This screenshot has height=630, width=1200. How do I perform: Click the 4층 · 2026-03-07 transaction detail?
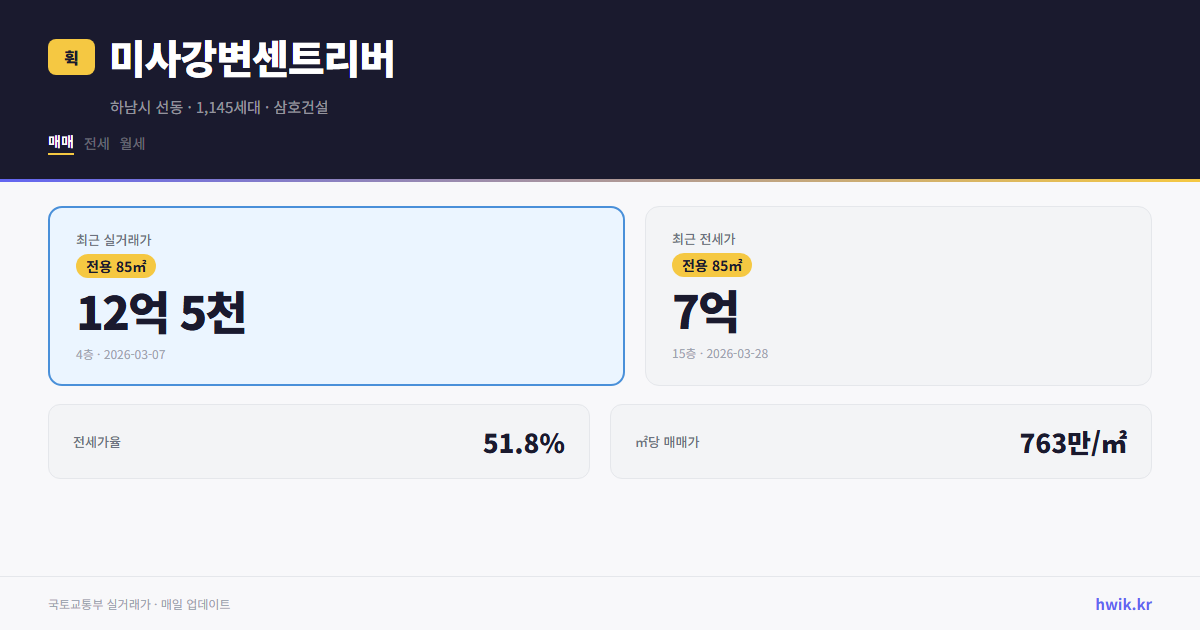pos(120,354)
